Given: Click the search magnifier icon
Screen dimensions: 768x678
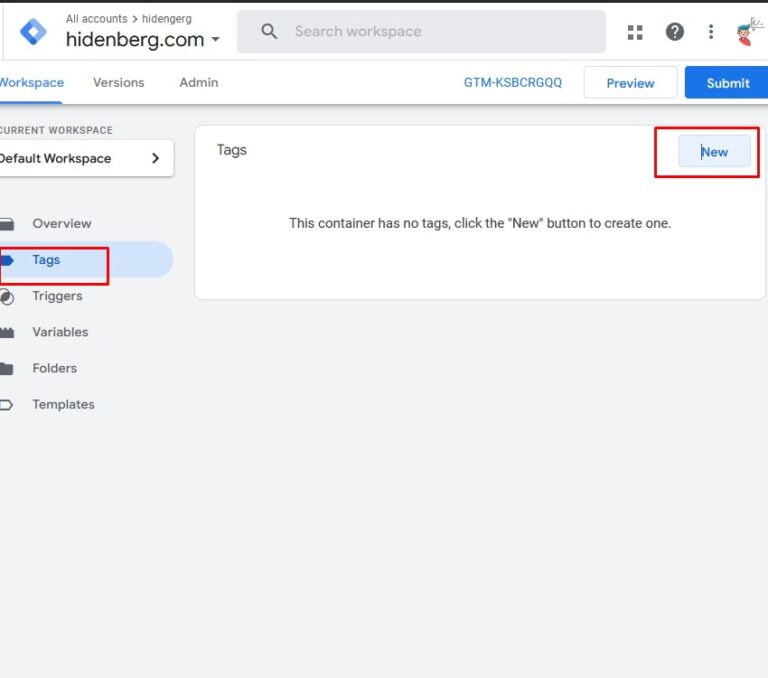Looking at the screenshot, I should [269, 32].
